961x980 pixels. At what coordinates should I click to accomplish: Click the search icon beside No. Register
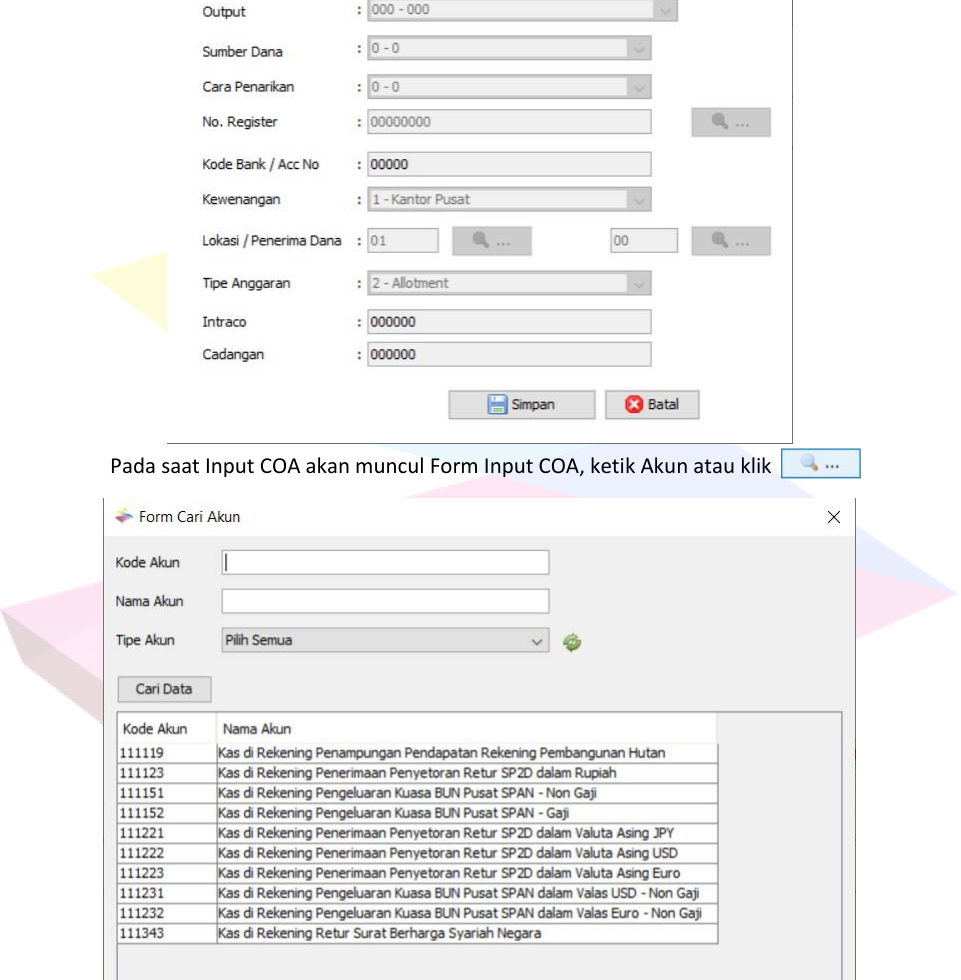point(730,122)
